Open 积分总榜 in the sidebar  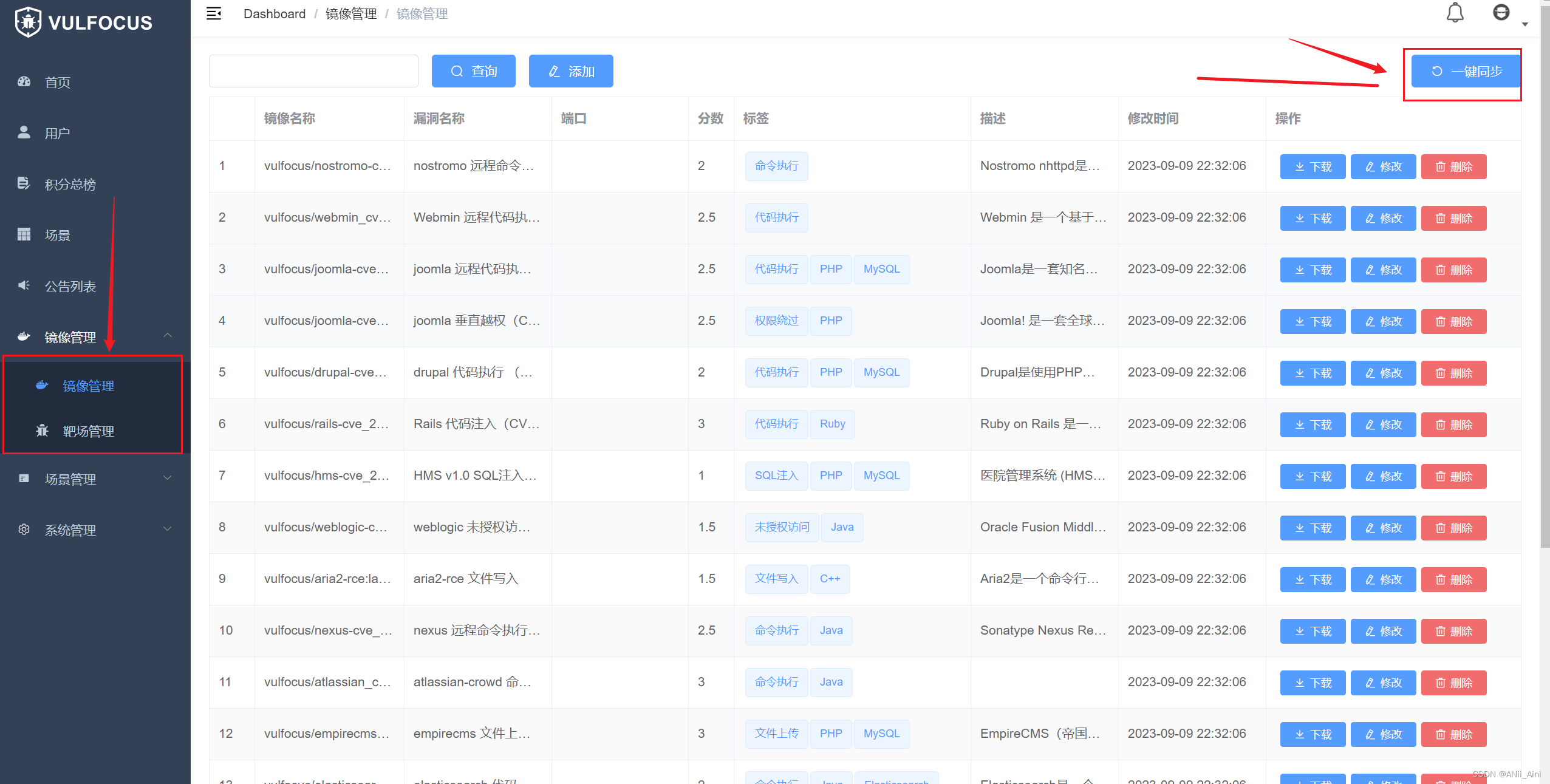[70, 184]
